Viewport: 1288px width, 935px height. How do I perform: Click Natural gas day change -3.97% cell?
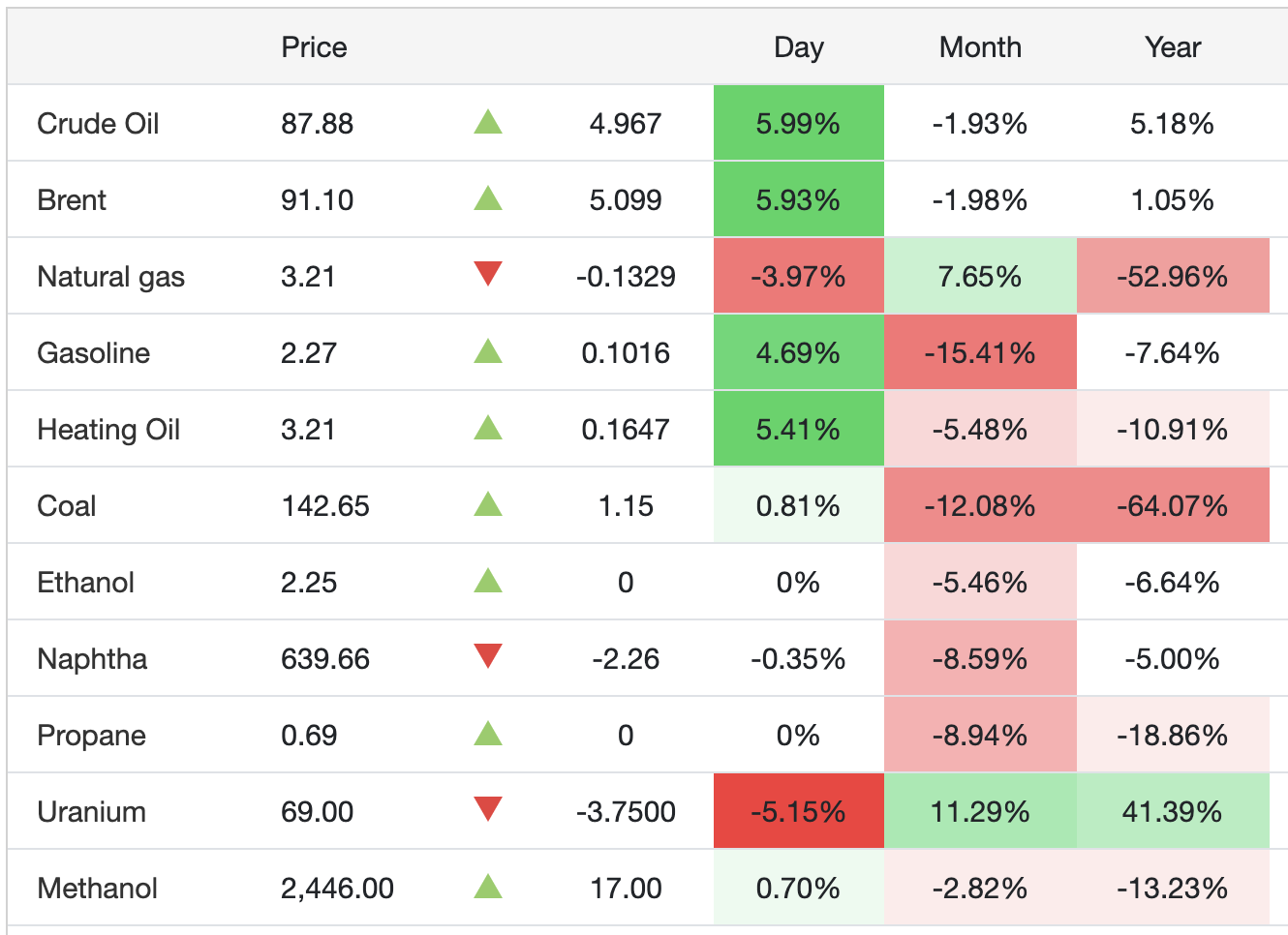click(799, 276)
